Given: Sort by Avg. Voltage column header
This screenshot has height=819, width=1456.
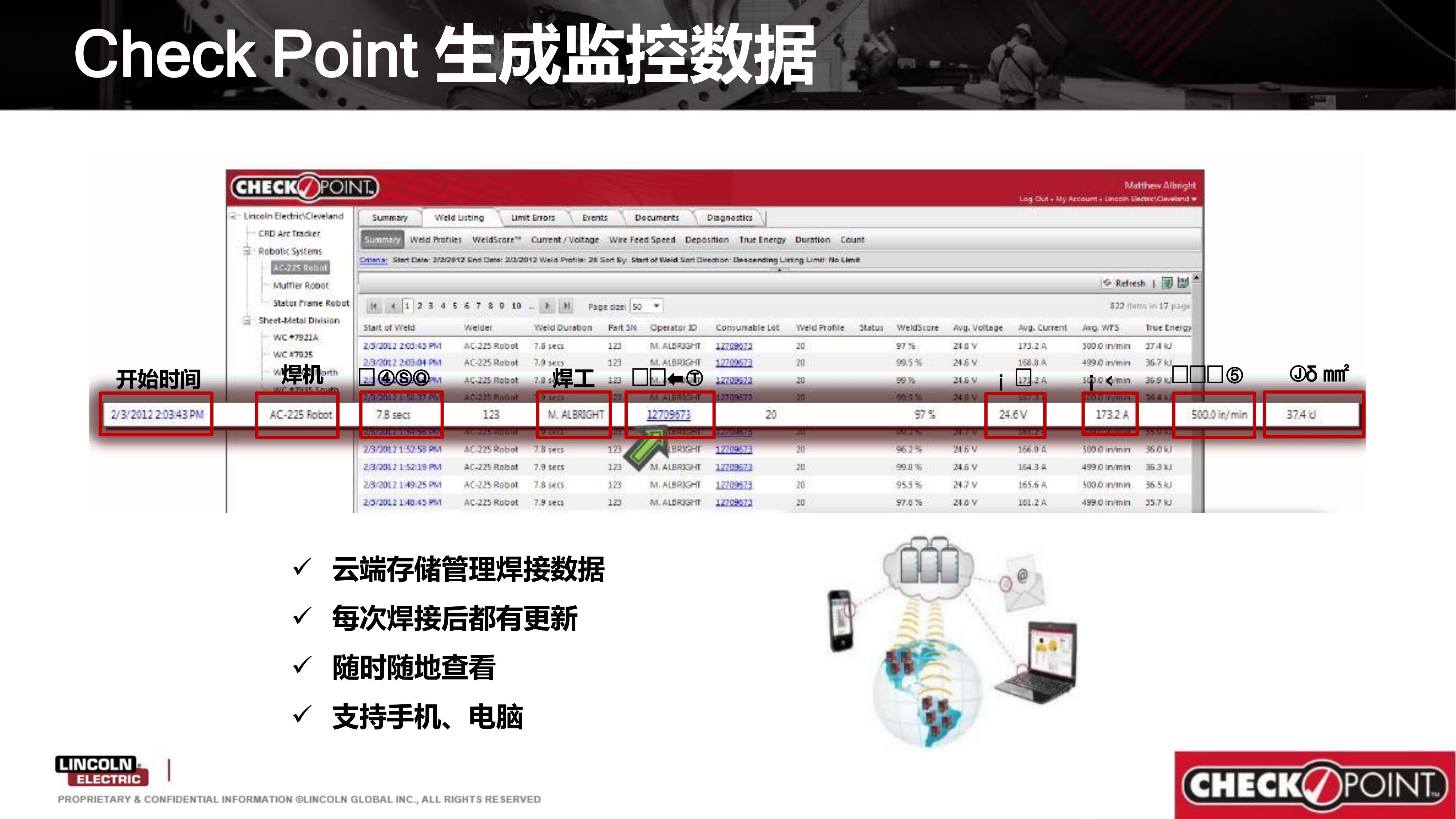Looking at the screenshot, I should 978,328.
